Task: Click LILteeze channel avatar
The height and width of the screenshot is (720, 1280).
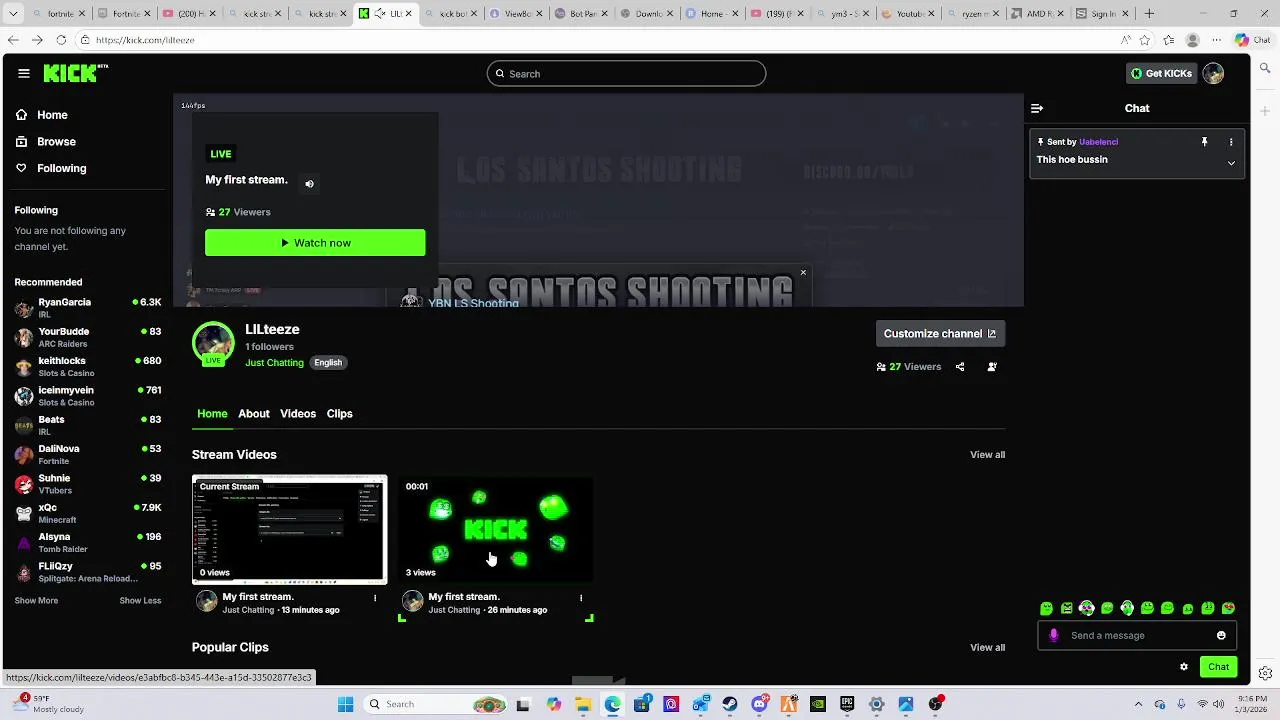Action: [213, 344]
